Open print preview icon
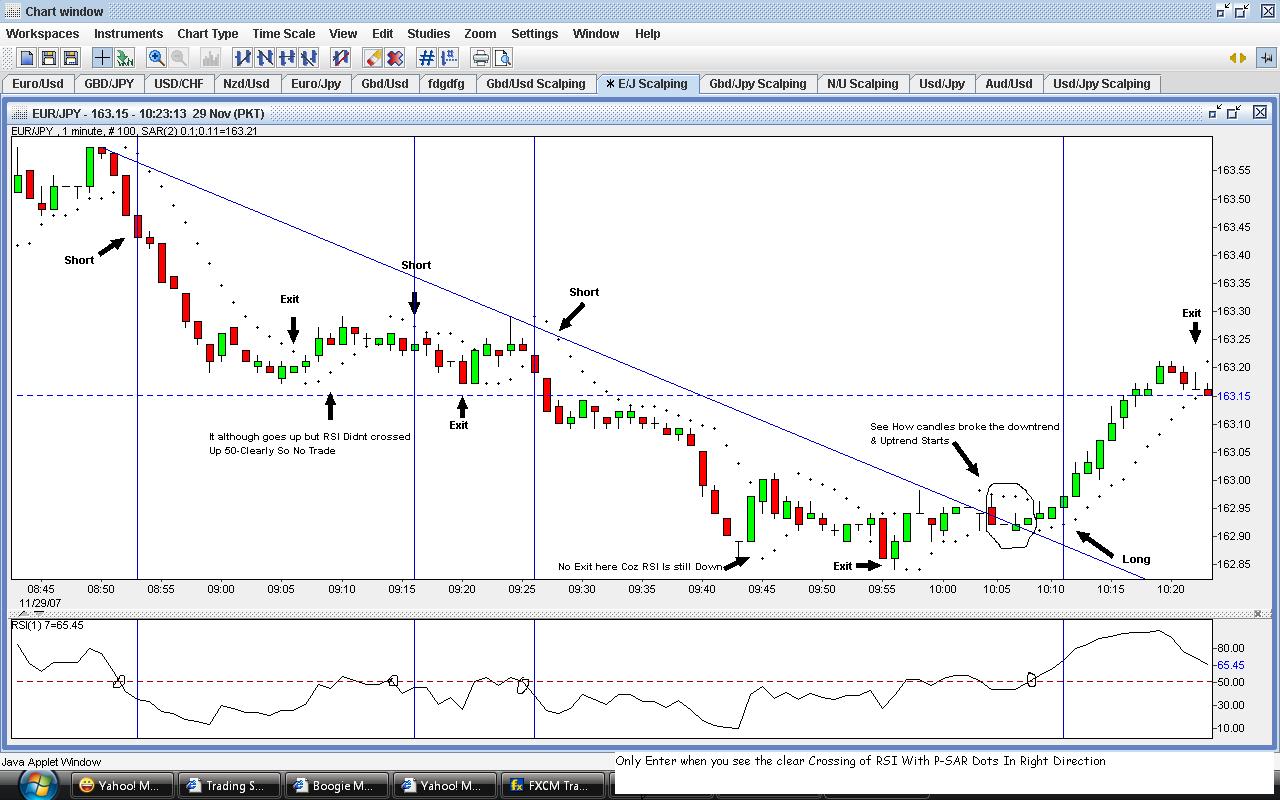The width and height of the screenshot is (1280, 800). coord(502,58)
